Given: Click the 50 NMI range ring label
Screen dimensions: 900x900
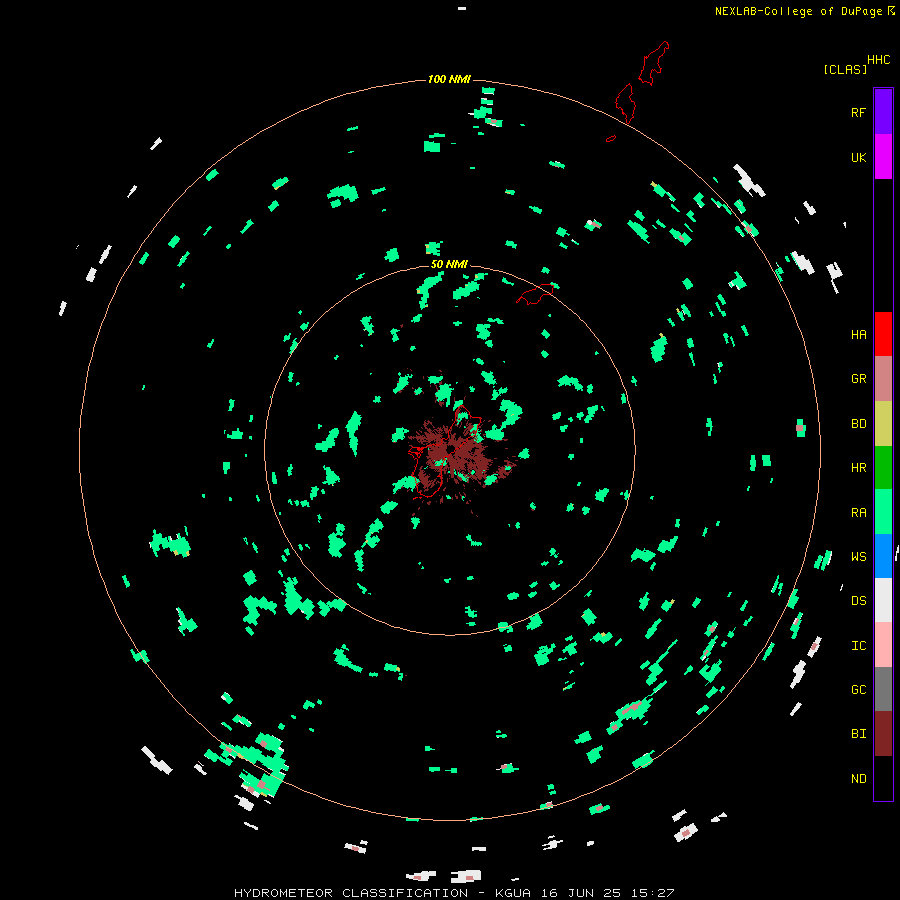Looking at the screenshot, I should coord(449,265).
